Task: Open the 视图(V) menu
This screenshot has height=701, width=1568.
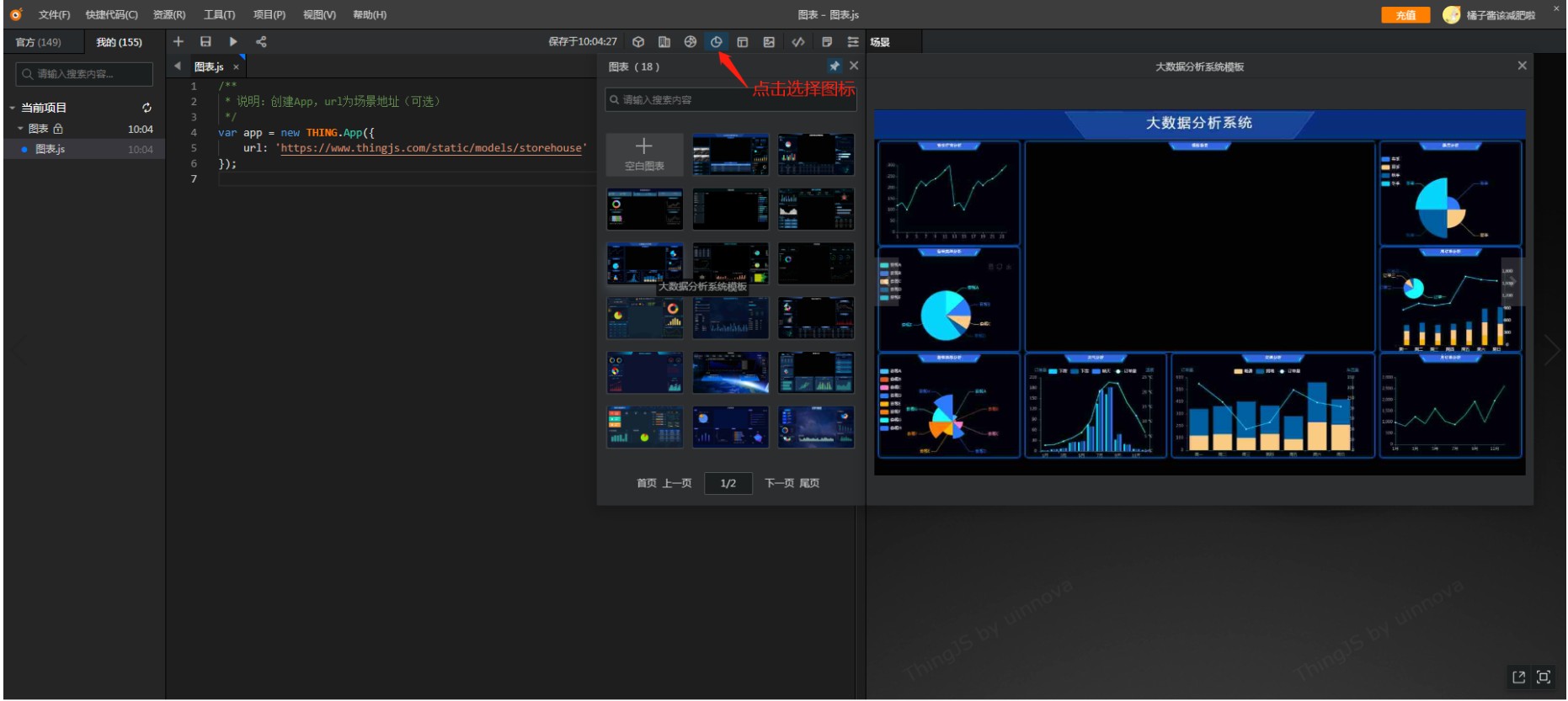Action: [x=319, y=15]
